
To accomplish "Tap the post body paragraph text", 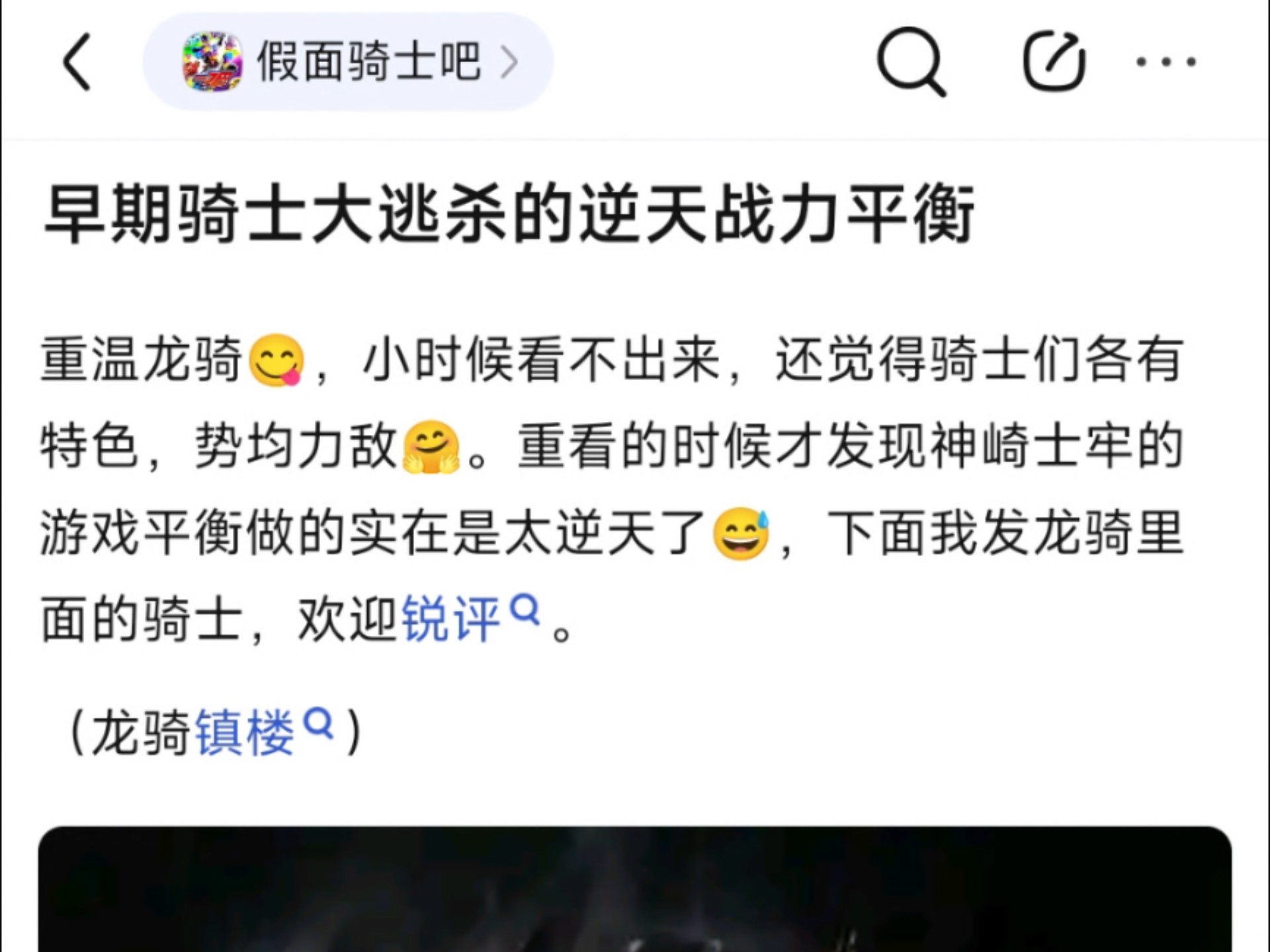I will (x=612, y=489).
